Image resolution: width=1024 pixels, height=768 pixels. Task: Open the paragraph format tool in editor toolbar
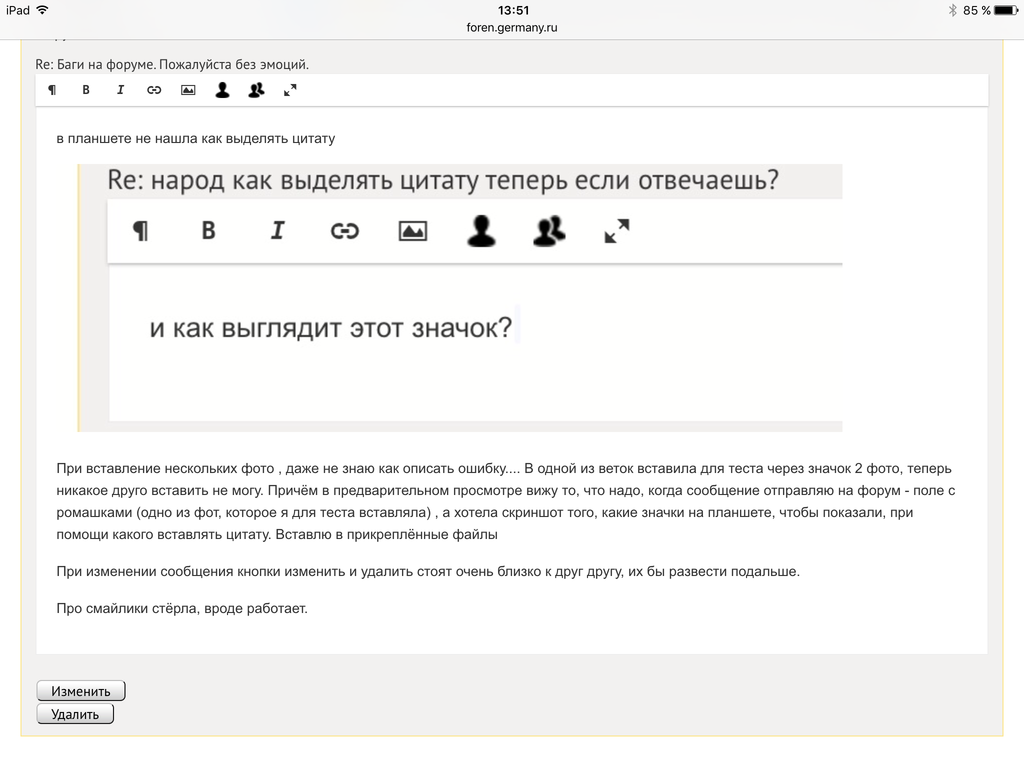pyautogui.click(x=52, y=90)
